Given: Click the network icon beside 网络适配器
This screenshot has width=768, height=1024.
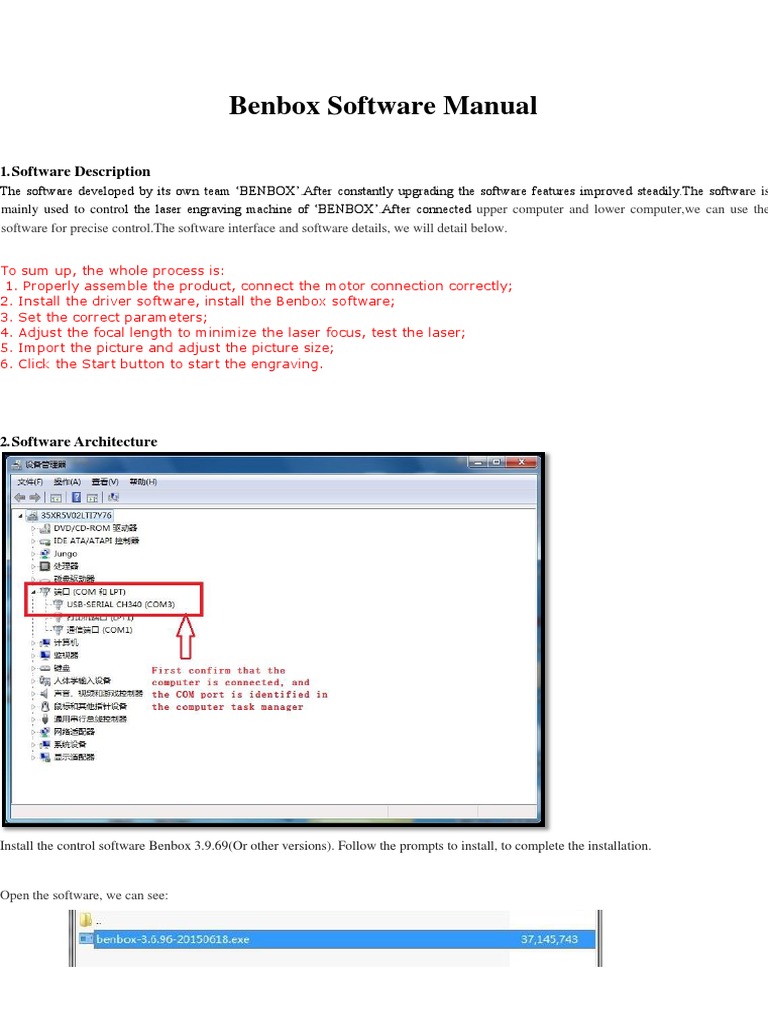Looking at the screenshot, I should [x=45, y=731].
